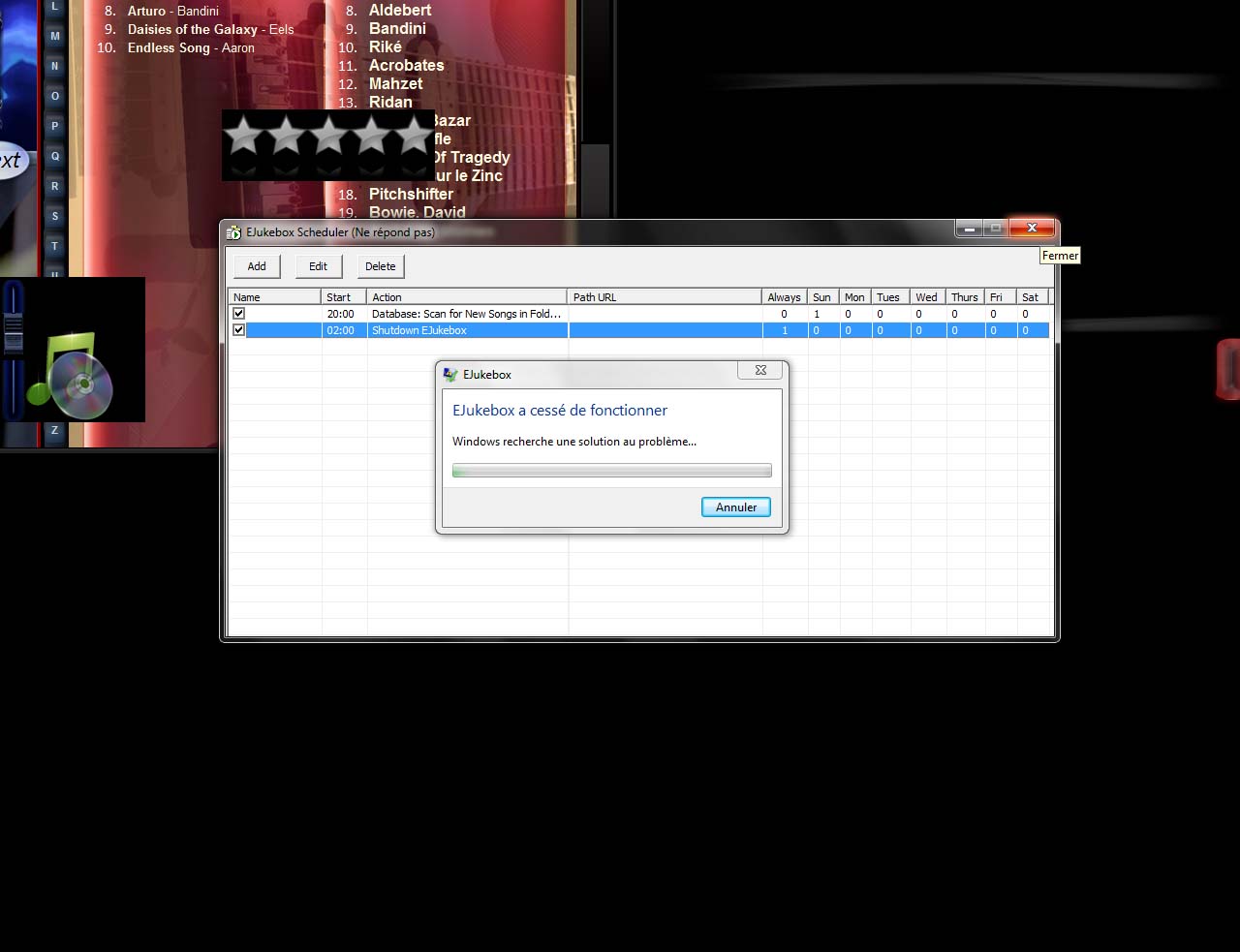The image size is (1240, 952).
Task: Rate the song two stars
Action: coord(287,136)
